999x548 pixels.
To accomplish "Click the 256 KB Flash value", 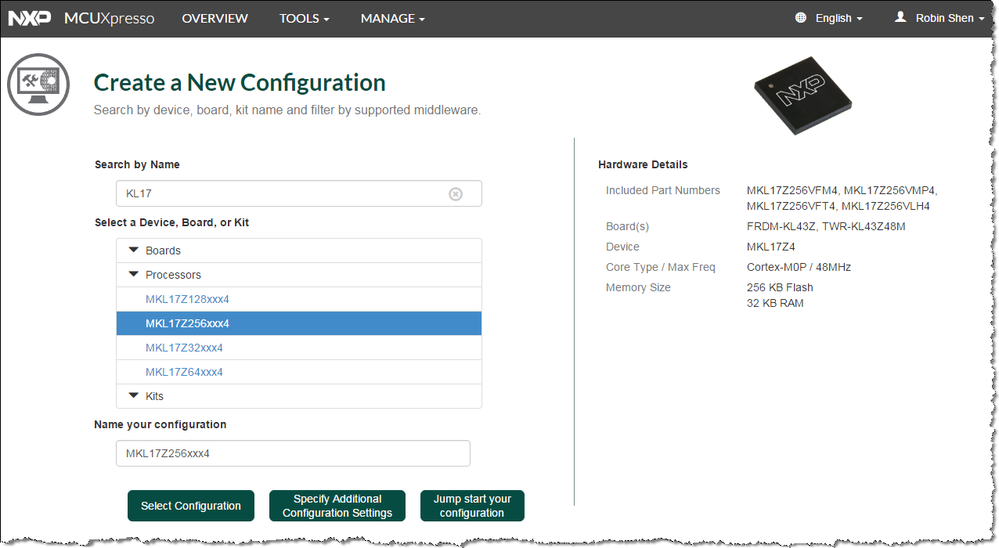I will (780, 287).
